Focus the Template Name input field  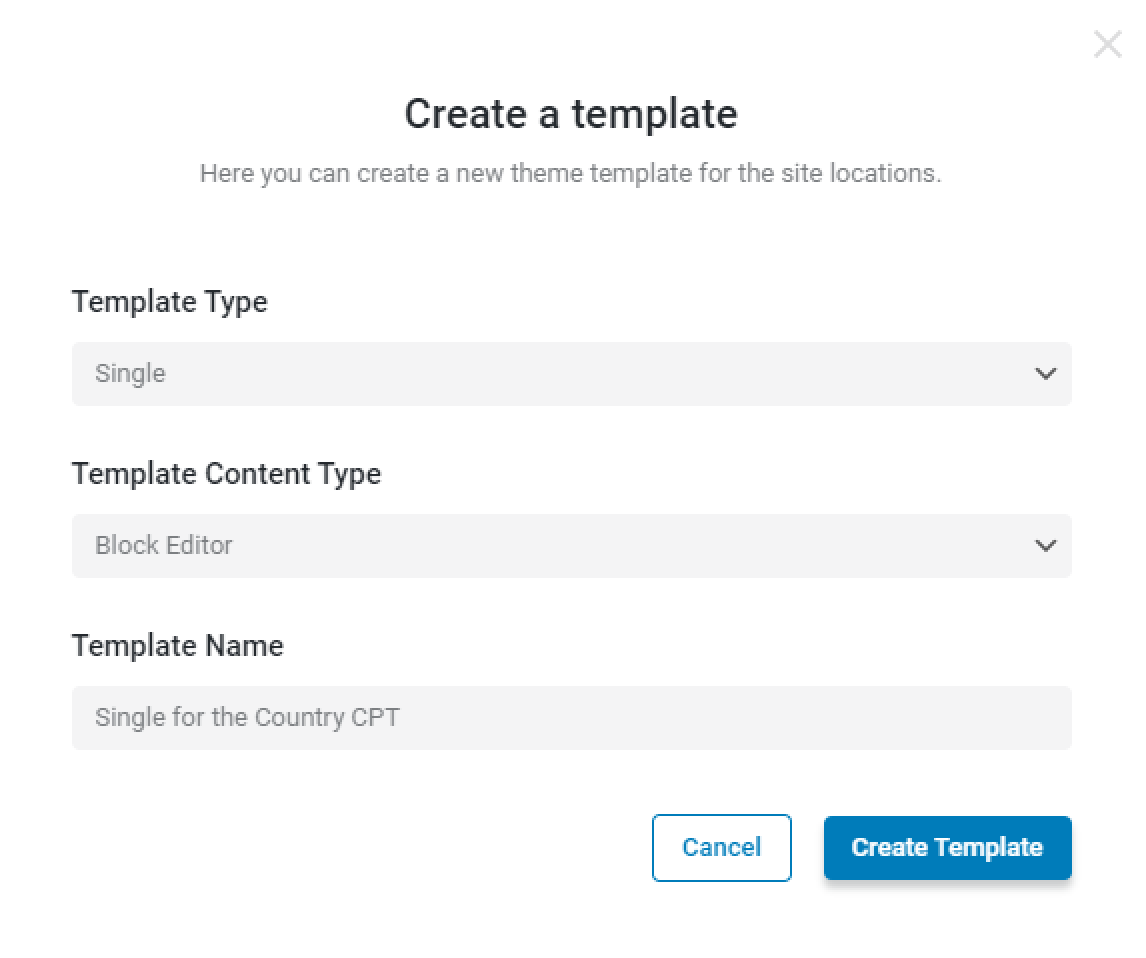pyautogui.click(x=572, y=718)
